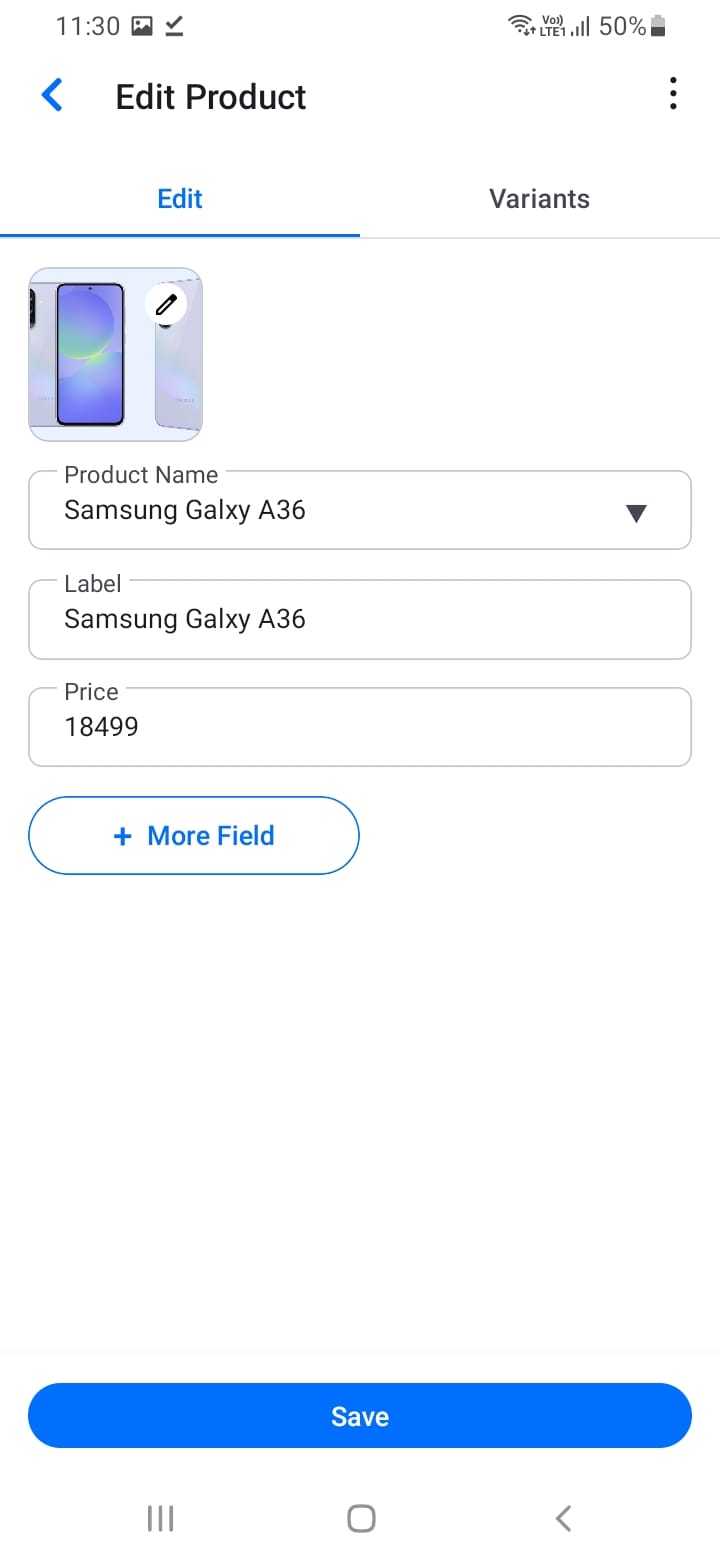Open the three-dot overflow menu
720x1560 pixels.
pos(673,94)
